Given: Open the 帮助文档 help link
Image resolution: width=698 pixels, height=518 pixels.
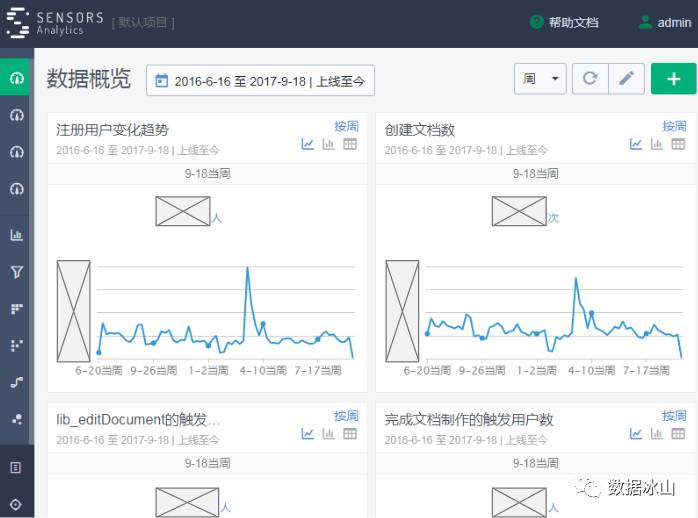Looking at the screenshot, I should click(564, 22).
